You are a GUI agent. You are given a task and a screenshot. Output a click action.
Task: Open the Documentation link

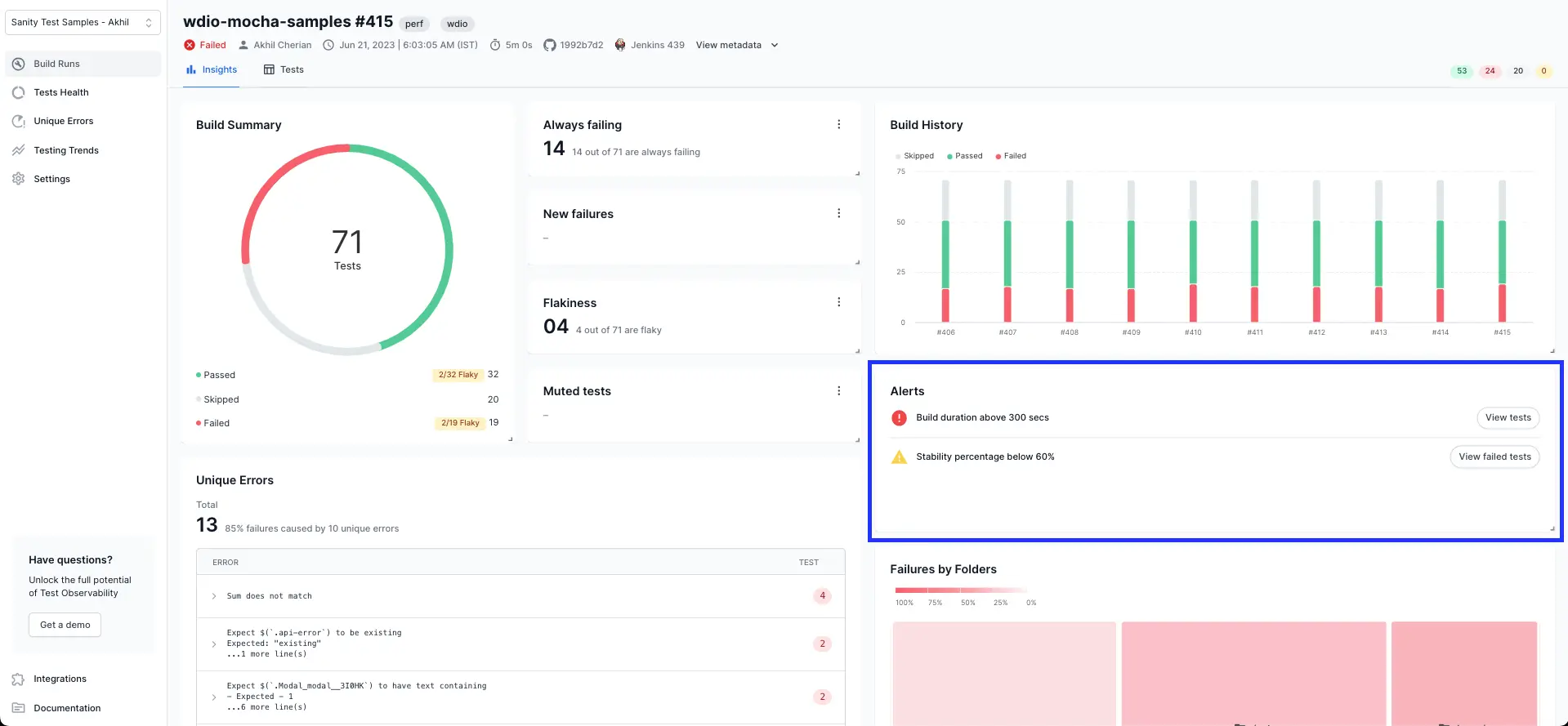(67, 708)
